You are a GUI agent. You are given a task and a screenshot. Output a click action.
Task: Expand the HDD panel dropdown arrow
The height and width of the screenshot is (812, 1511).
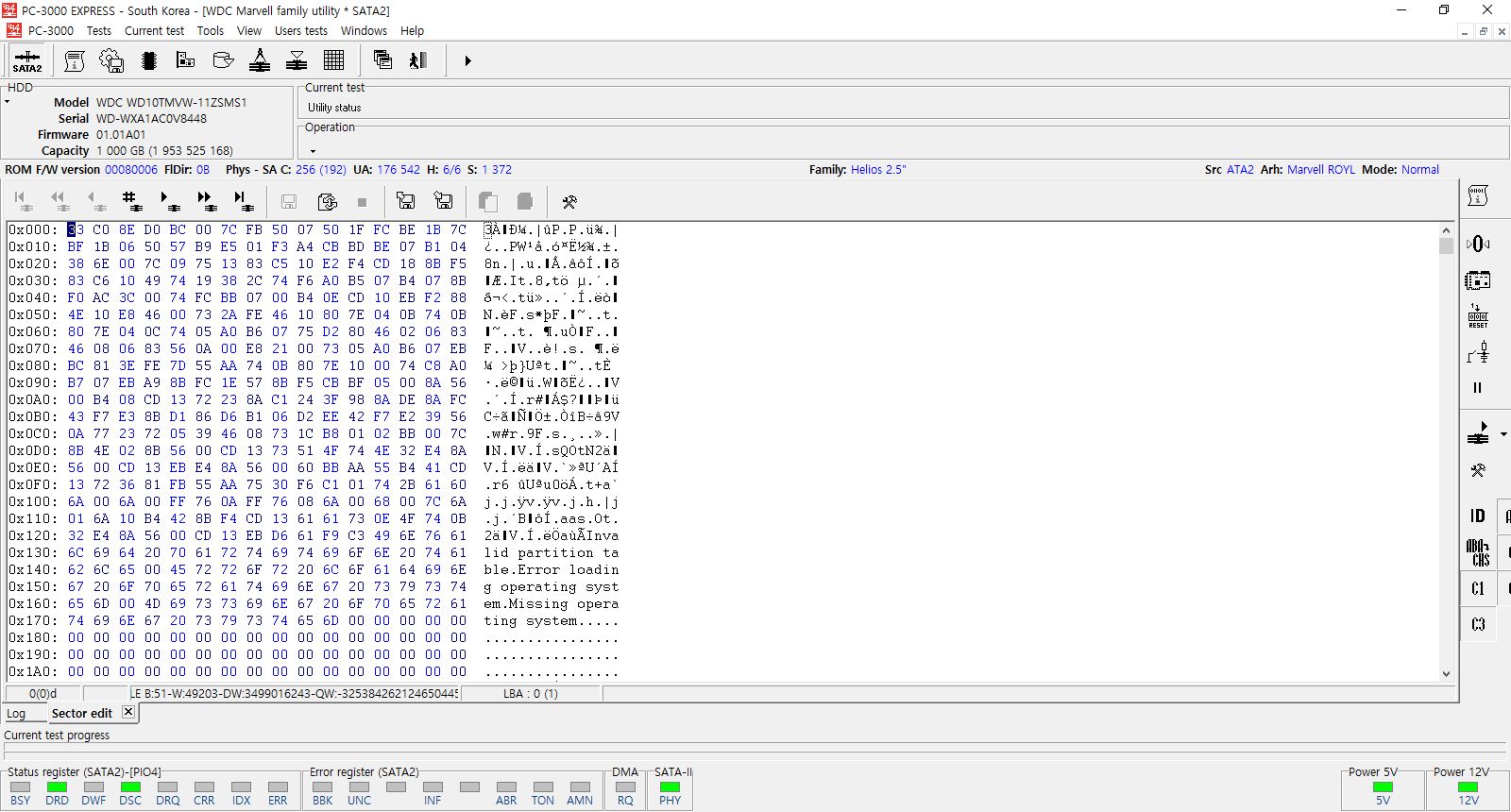tap(8, 101)
